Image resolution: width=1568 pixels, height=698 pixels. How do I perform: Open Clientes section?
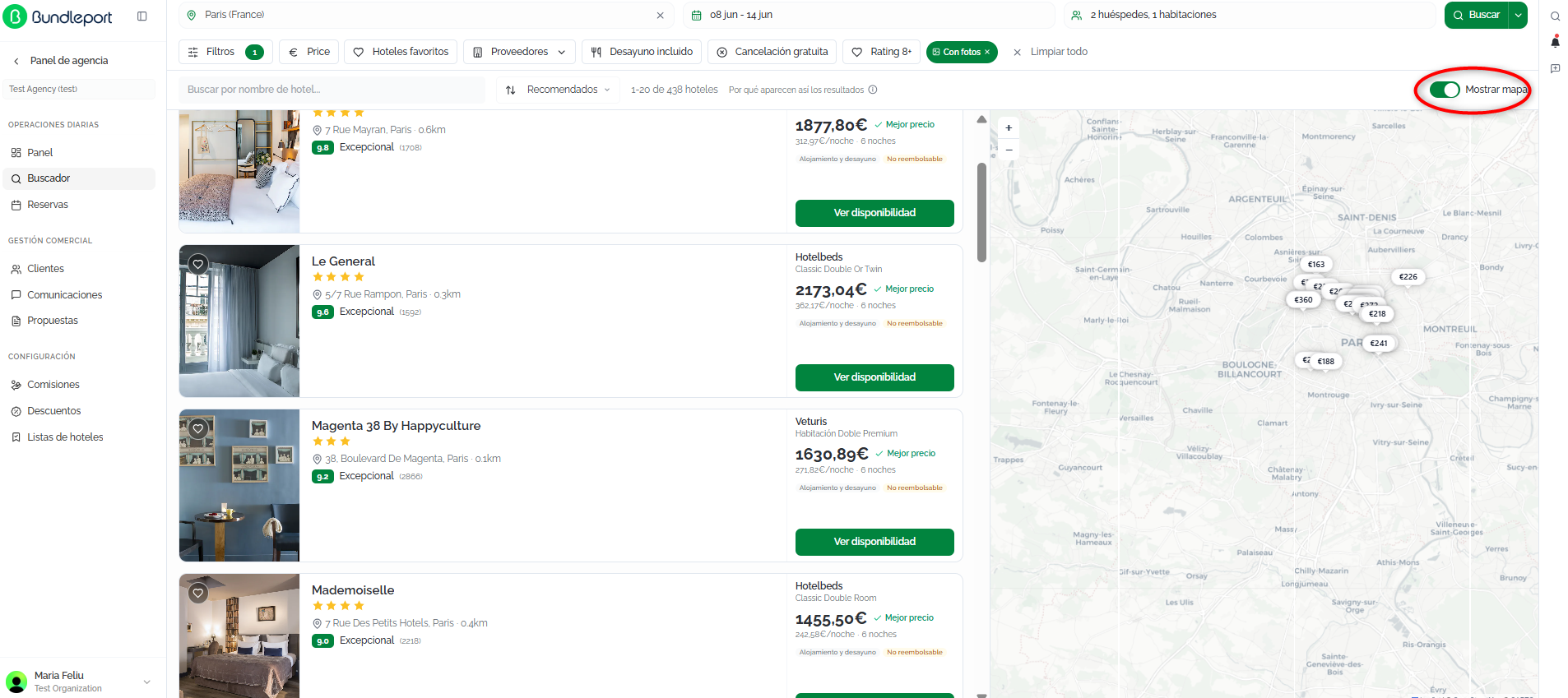click(78, 269)
